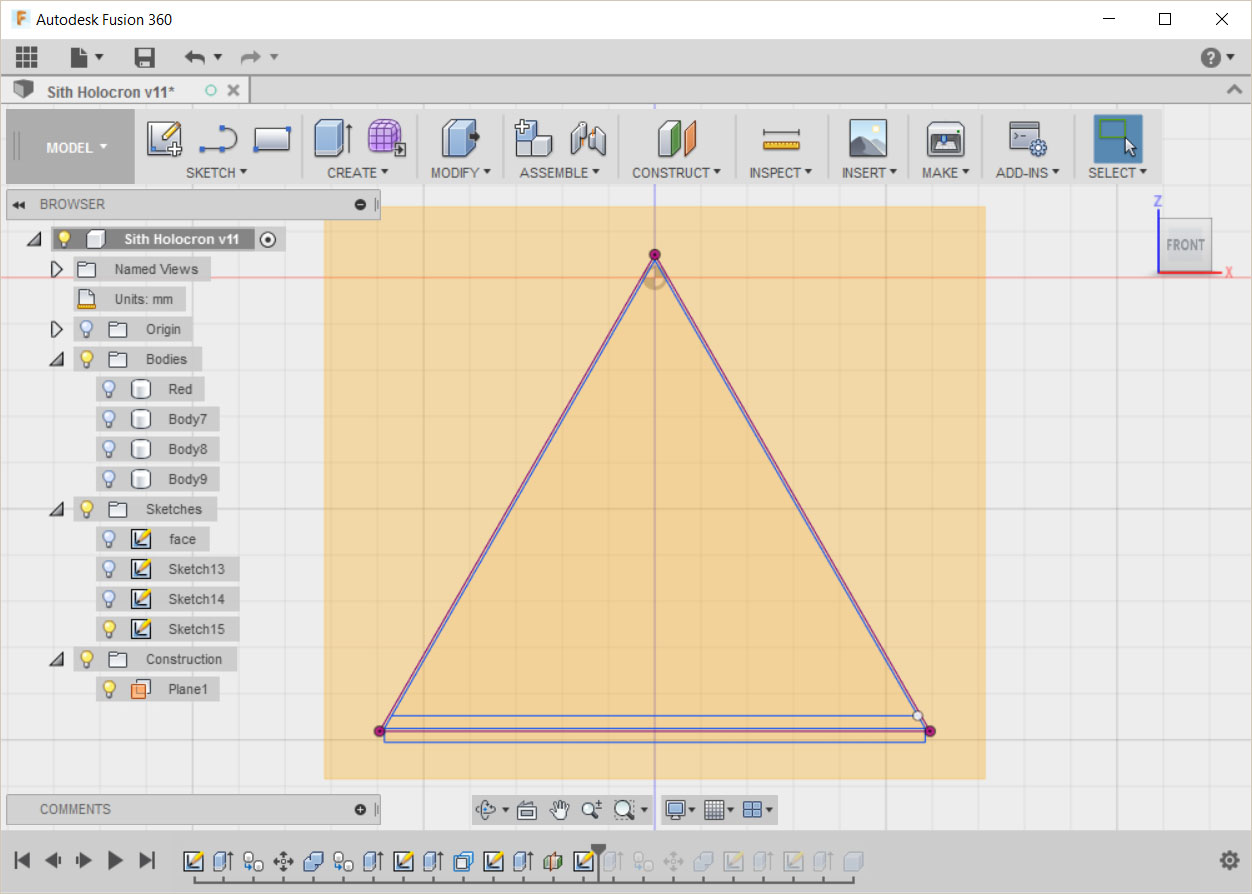Click the Measure ruler icon

tap(780, 138)
